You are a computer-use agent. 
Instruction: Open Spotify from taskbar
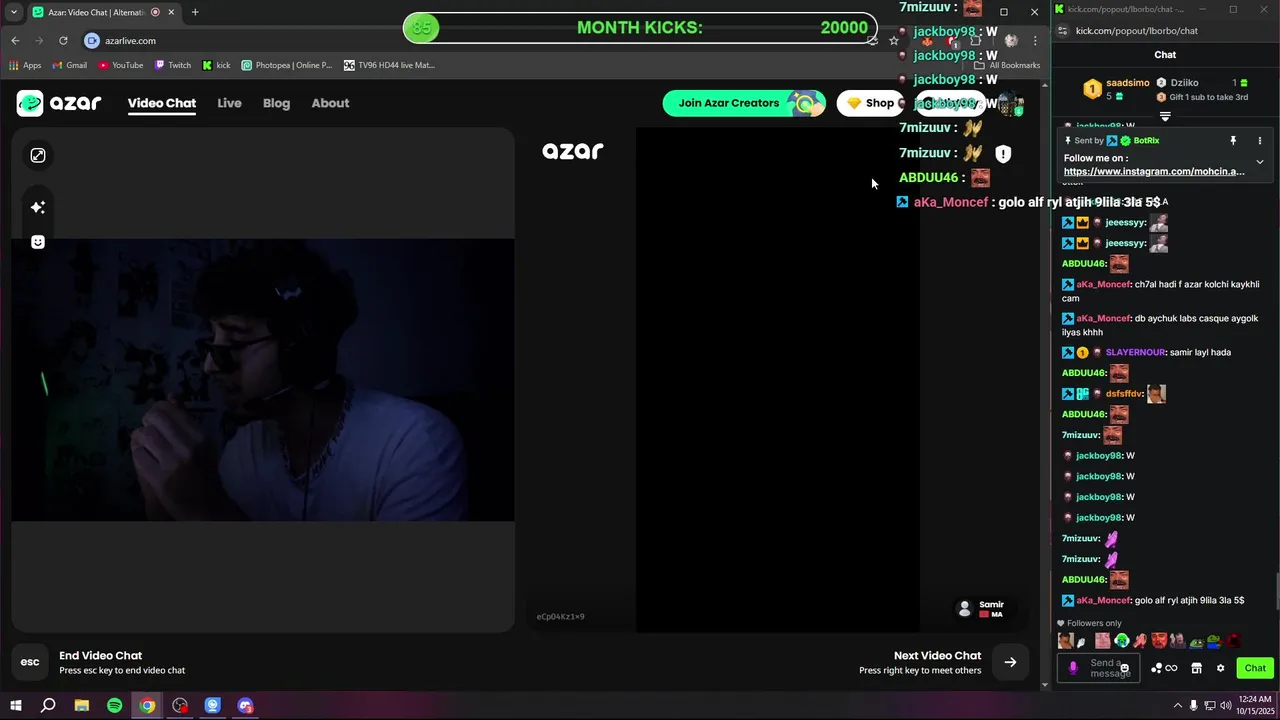pyautogui.click(x=114, y=706)
